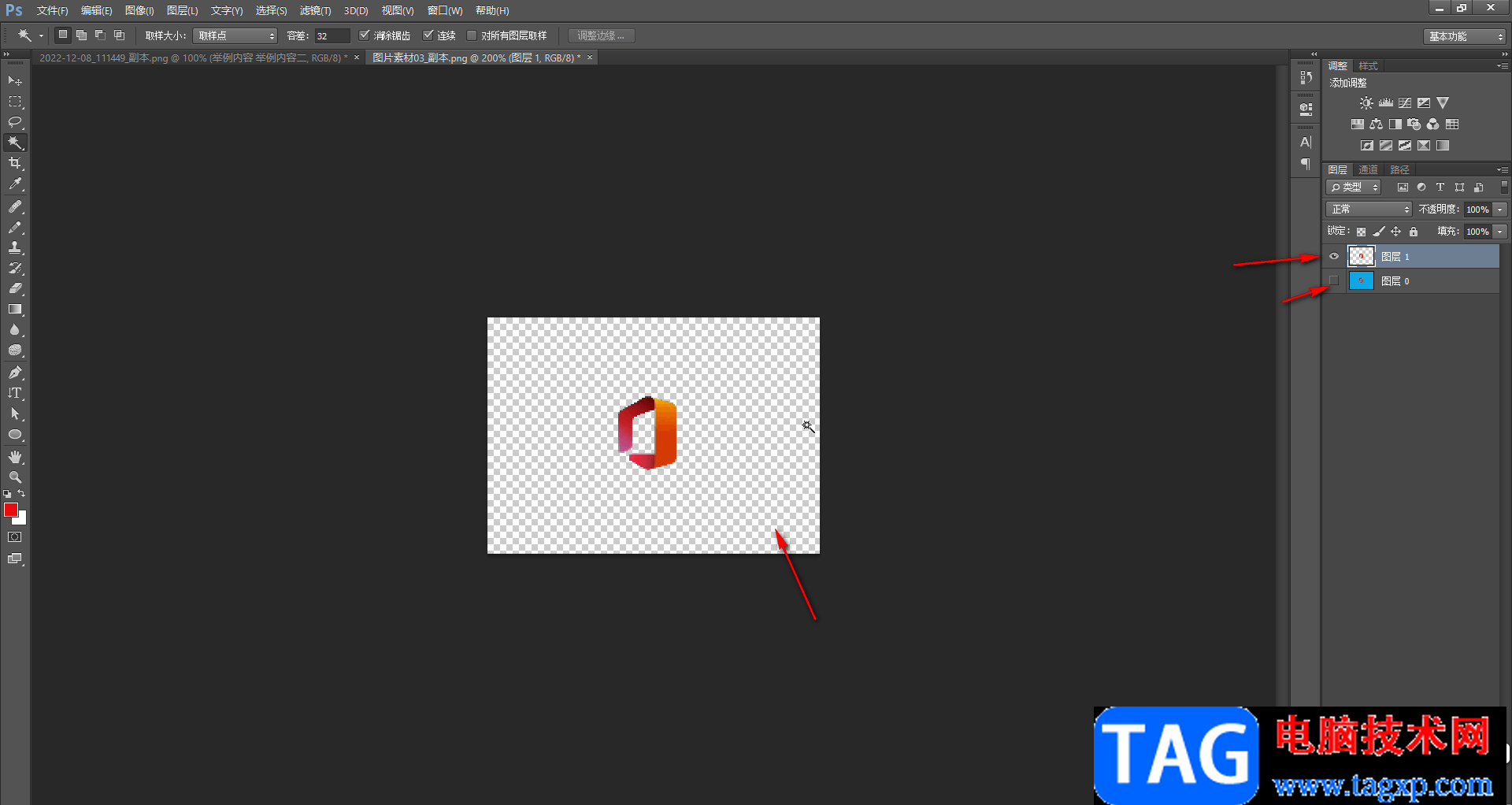Open the layer filter 类型 dropdown
This screenshot has width=1512, height=805.
pyautogui.click(x=1354, y=187)
